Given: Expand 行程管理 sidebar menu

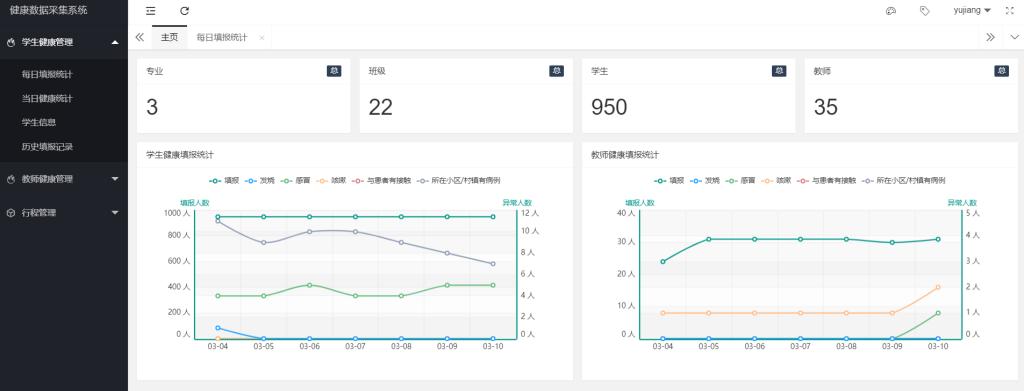Looking at the screenshot, I should 64,213.
